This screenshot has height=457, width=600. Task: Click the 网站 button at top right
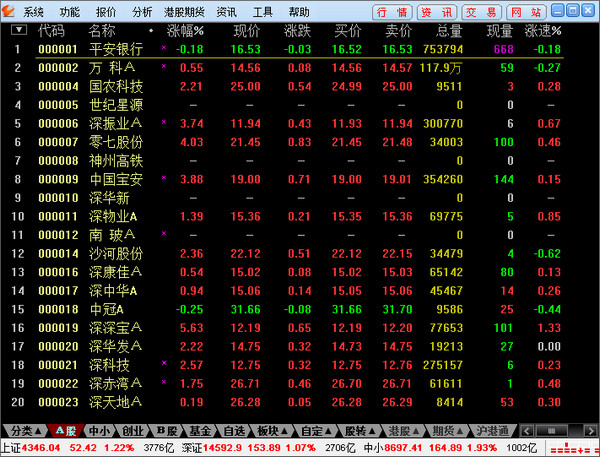click(x=526, y=12)
